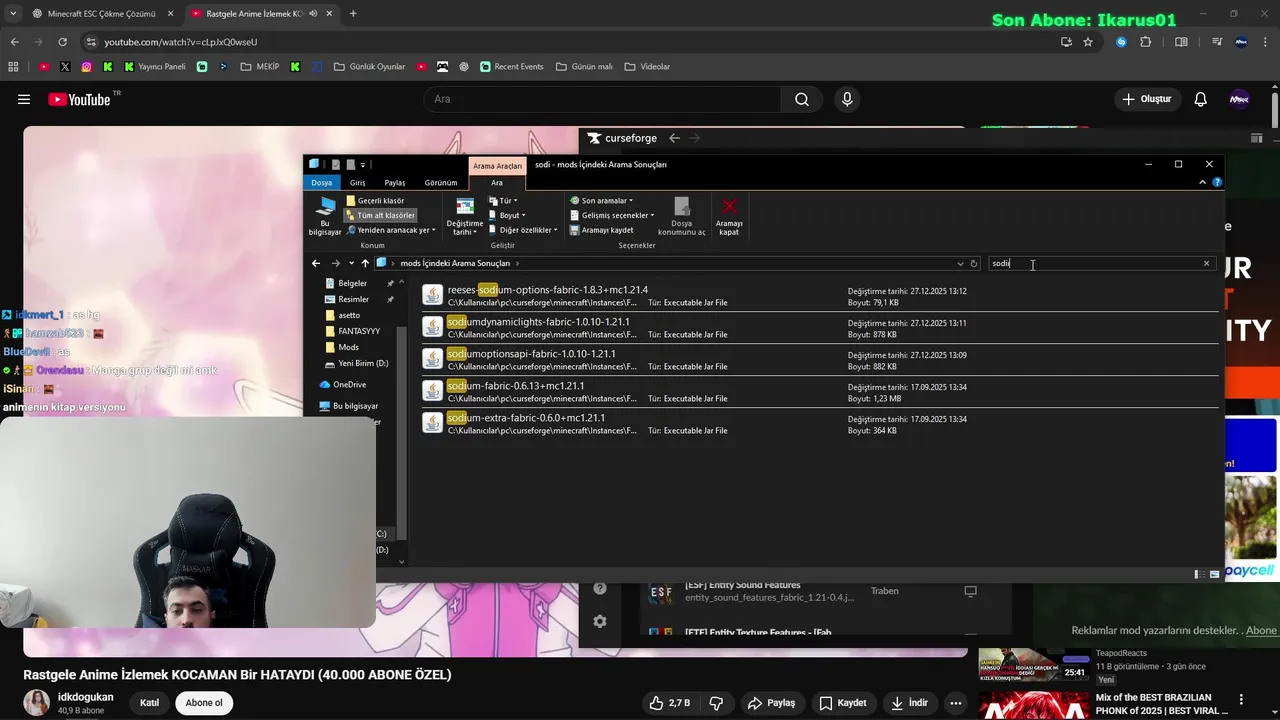Open Değiştirme tarihi filter dropdown
The height and width of the screenshot is (720, 1280).
point(464,217)
